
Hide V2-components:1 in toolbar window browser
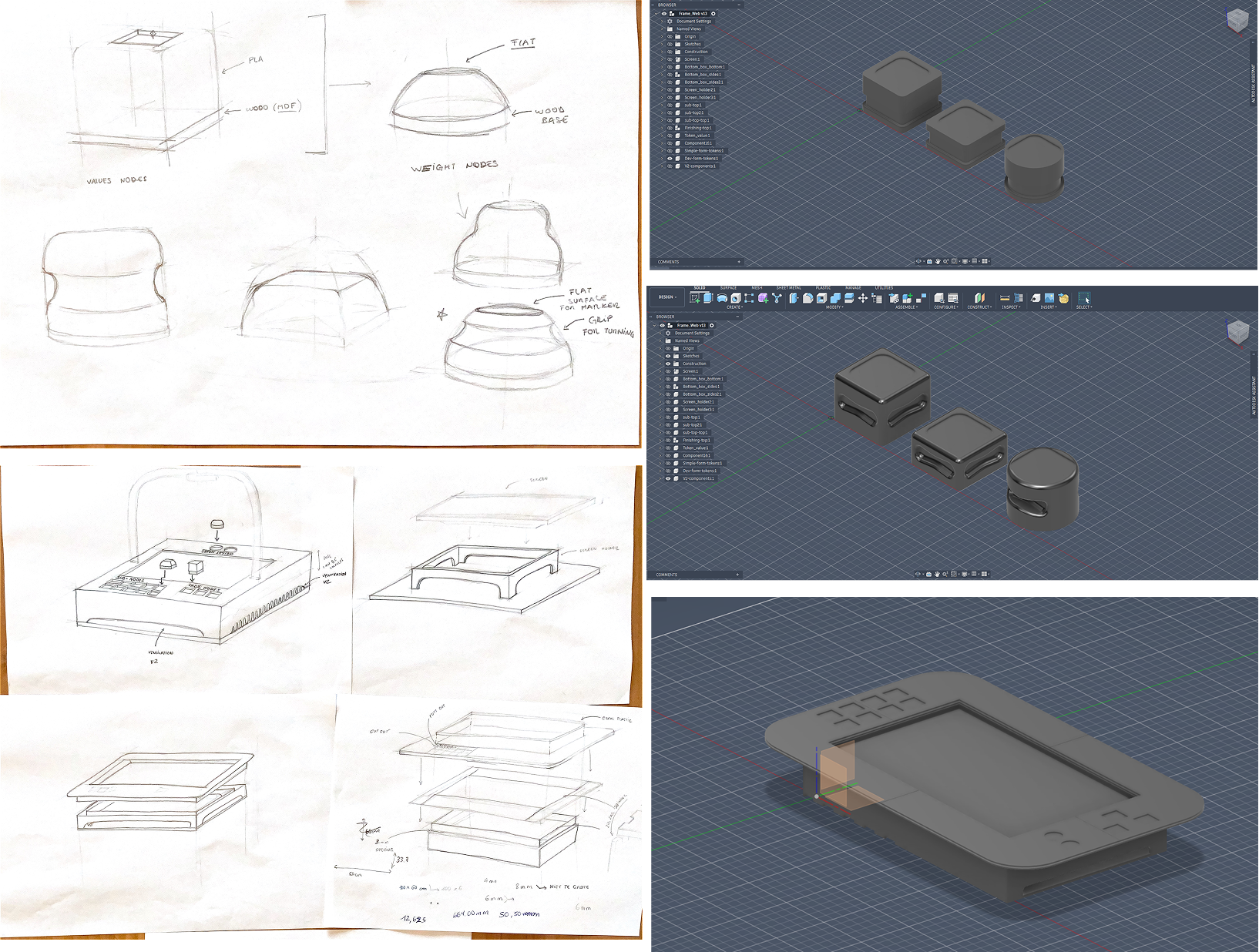tap(668, 478)
